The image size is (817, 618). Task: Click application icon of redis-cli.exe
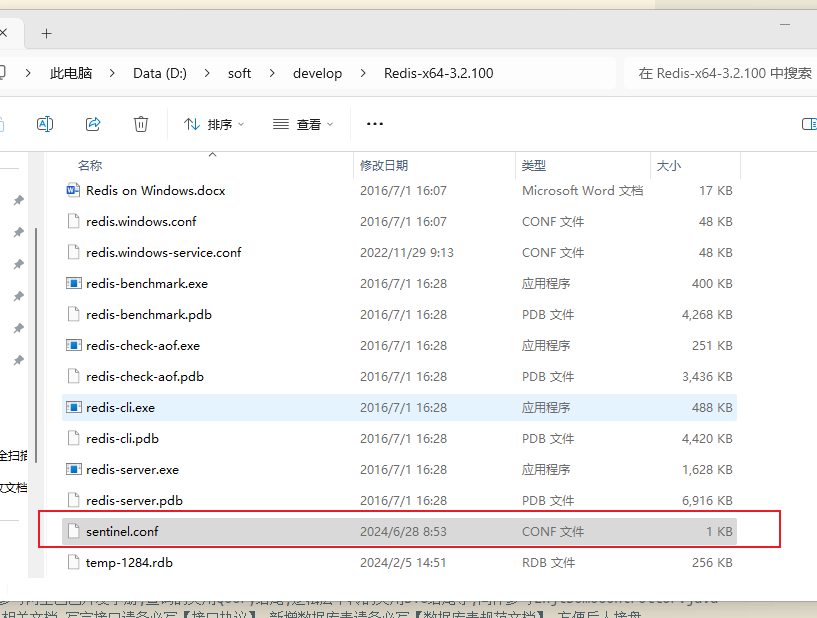click(73, 407)
